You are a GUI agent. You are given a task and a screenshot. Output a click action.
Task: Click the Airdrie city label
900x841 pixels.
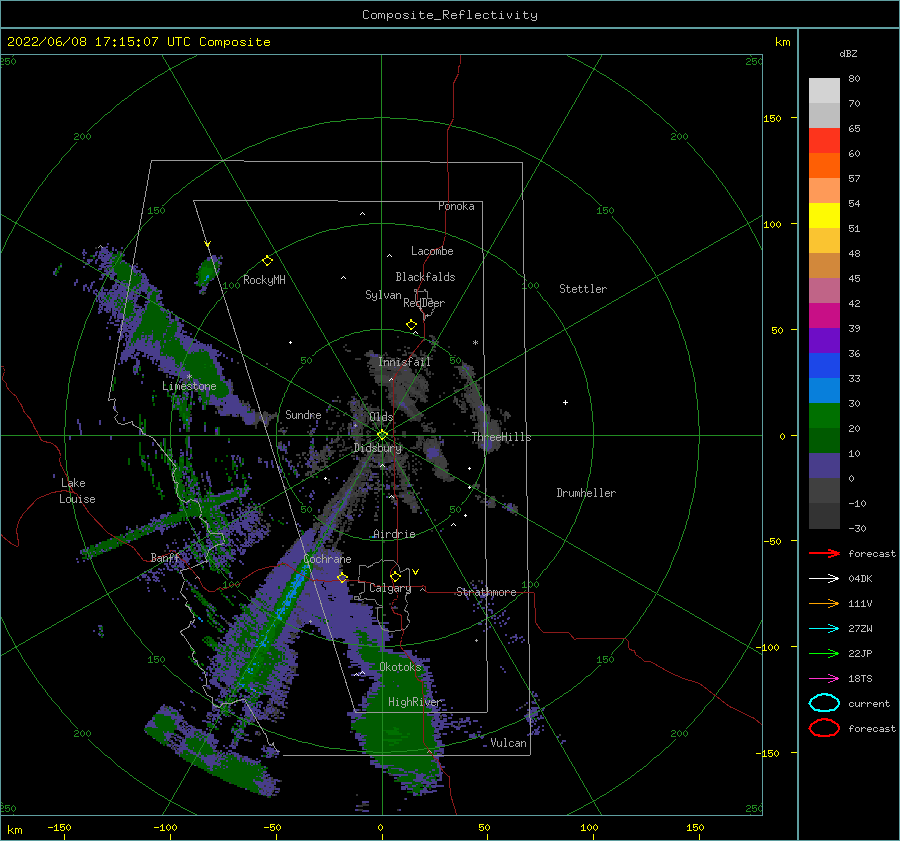pos(394,534)
